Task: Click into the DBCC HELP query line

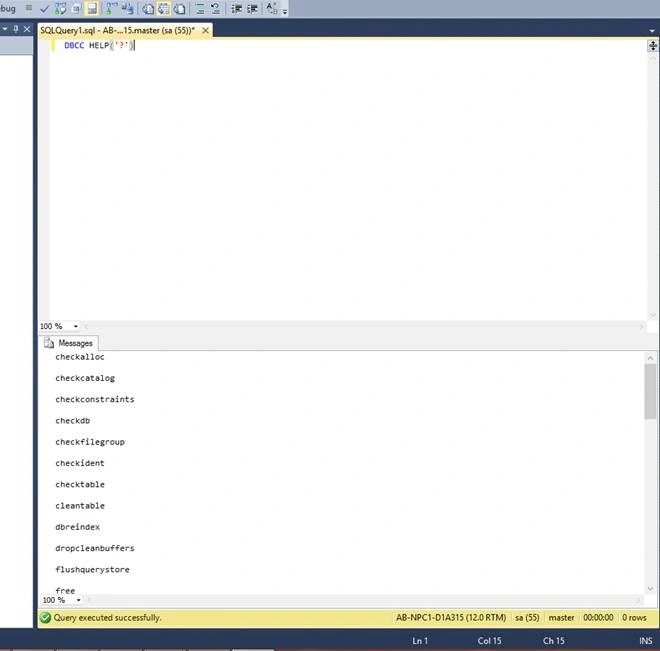Action: 99,45
